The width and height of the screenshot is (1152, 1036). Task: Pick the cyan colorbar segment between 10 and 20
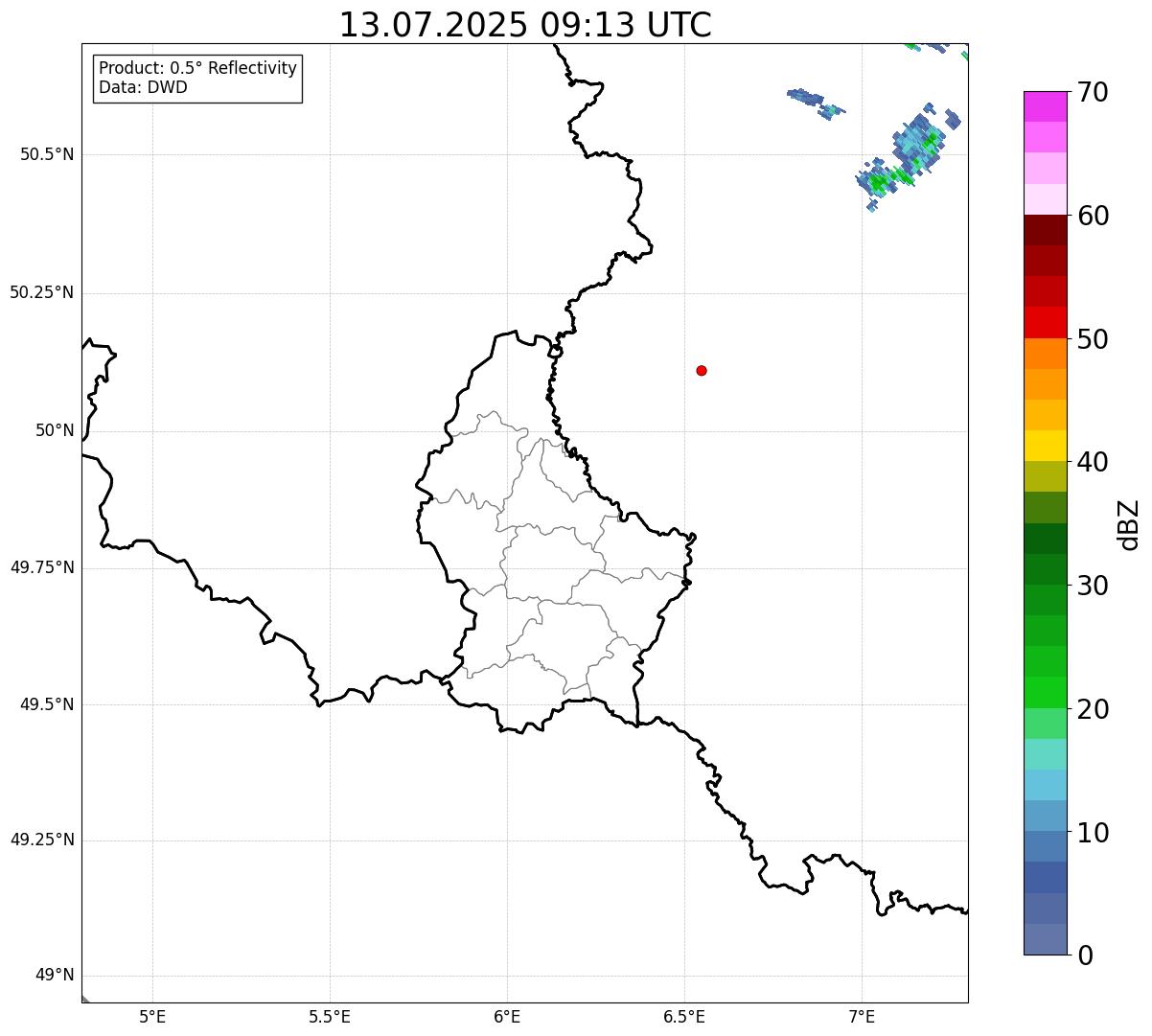(x=1045, y=785)
